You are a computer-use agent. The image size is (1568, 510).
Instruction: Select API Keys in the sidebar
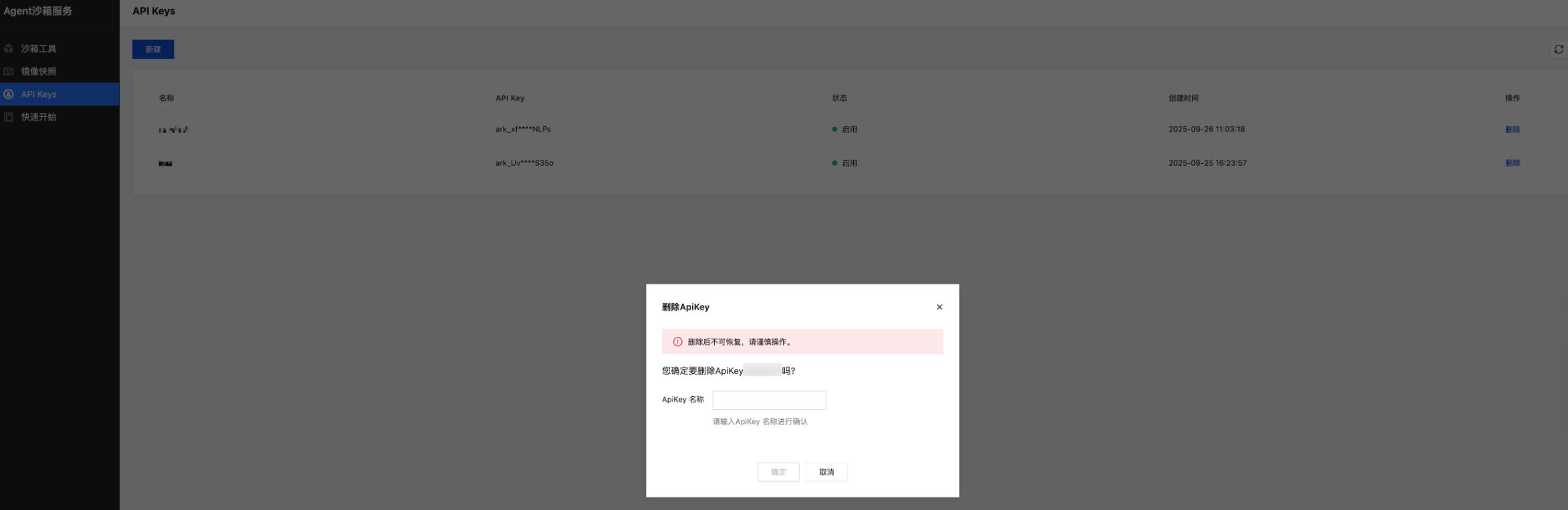tap(60, 94)
